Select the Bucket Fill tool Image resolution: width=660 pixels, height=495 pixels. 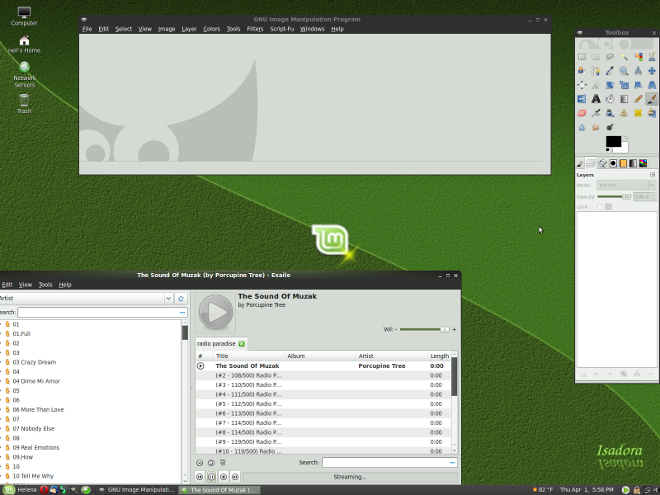pos(610,99)
